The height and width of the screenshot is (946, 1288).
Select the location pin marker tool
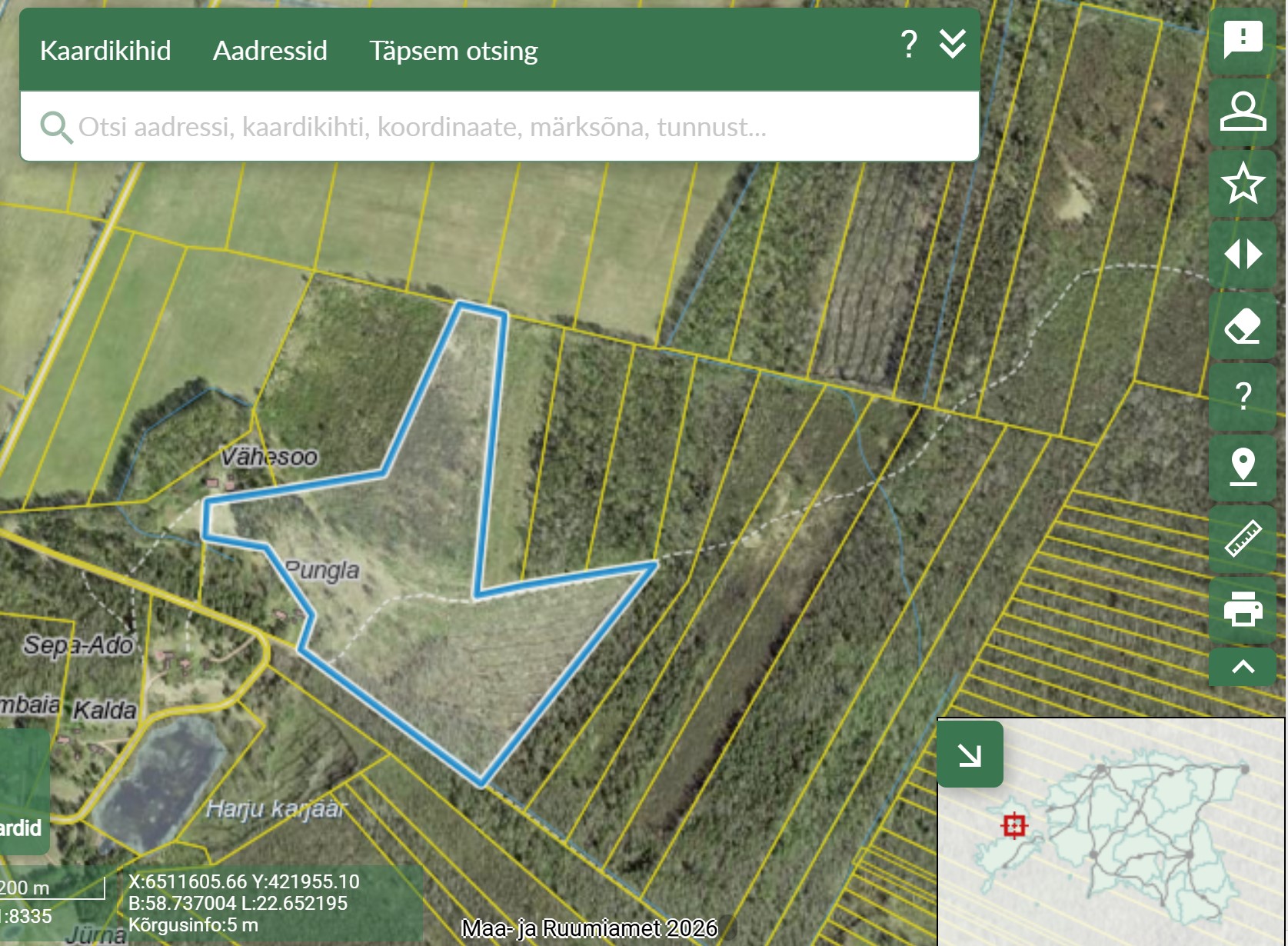click(1243, 468)
